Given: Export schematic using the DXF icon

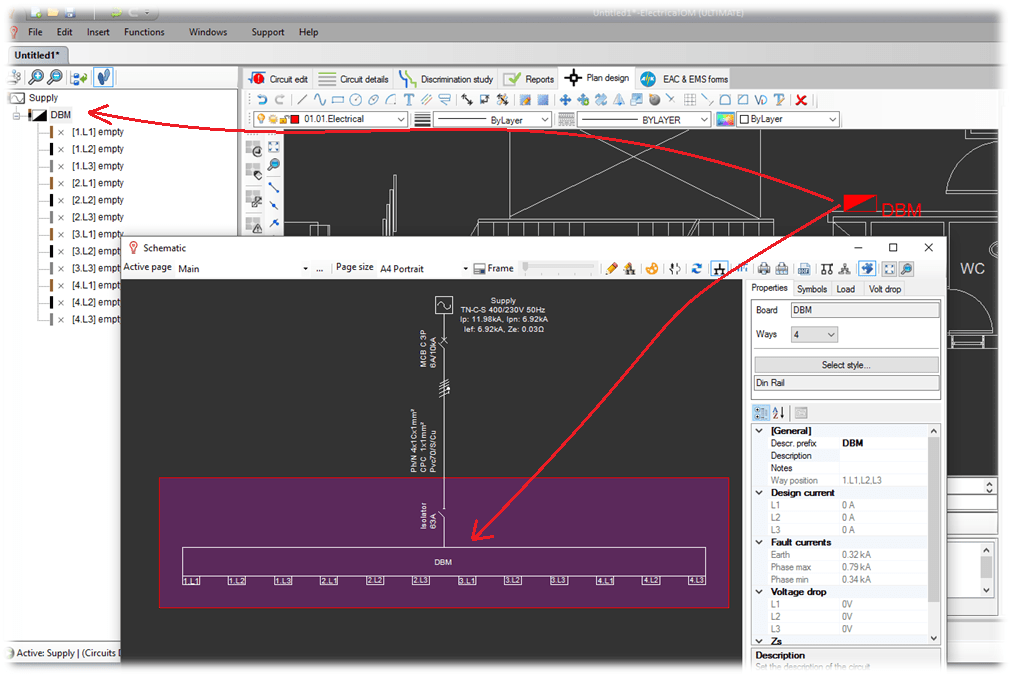Looking at the screenshot, I should click(804, 269).
